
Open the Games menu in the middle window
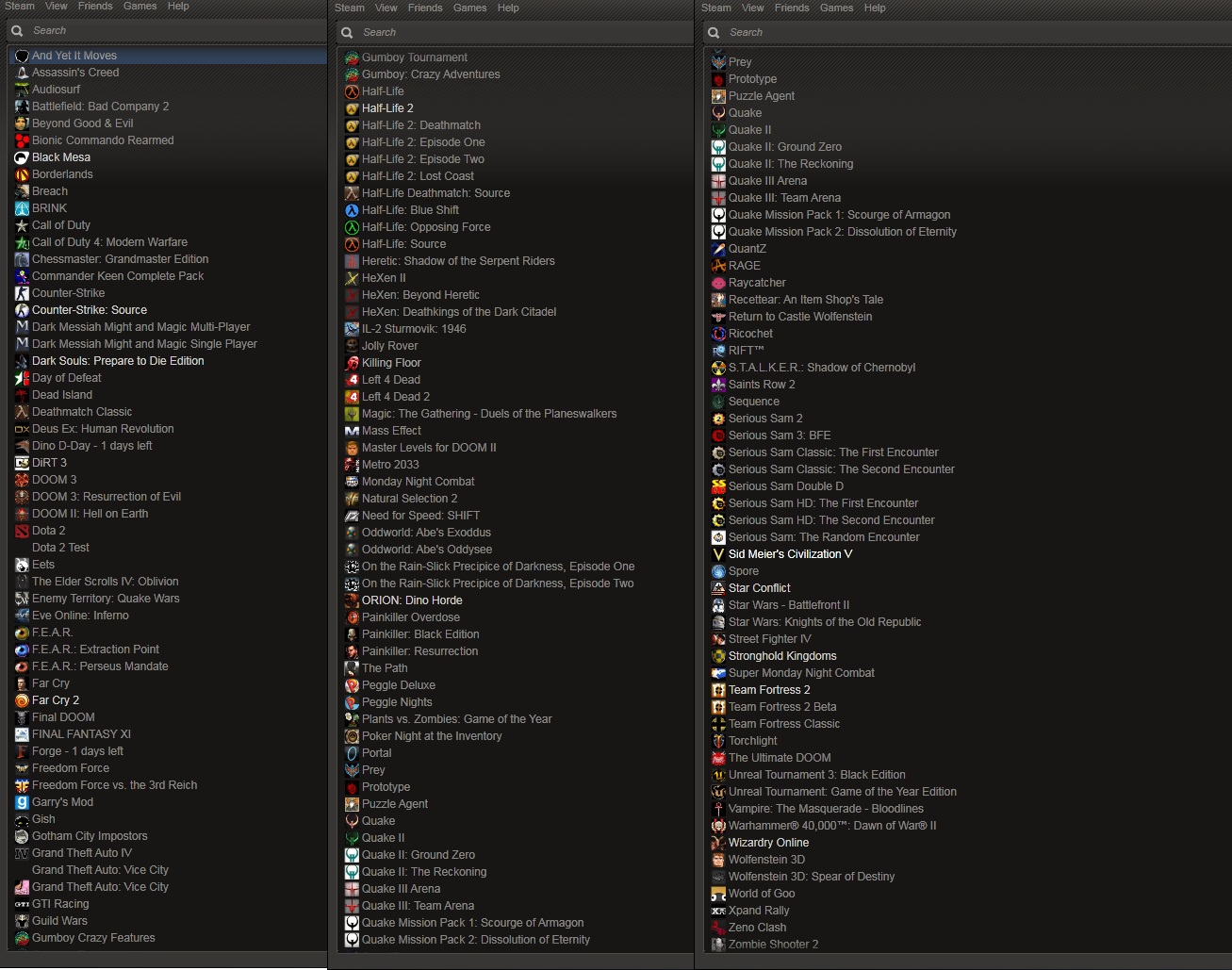[470, 8]
